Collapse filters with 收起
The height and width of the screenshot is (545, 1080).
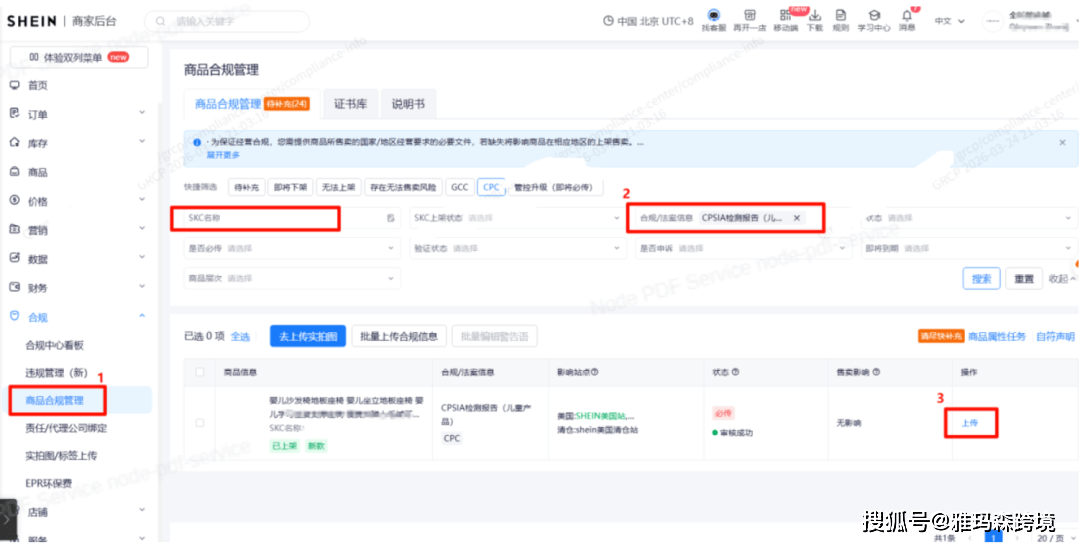[x=1062, y=279]
